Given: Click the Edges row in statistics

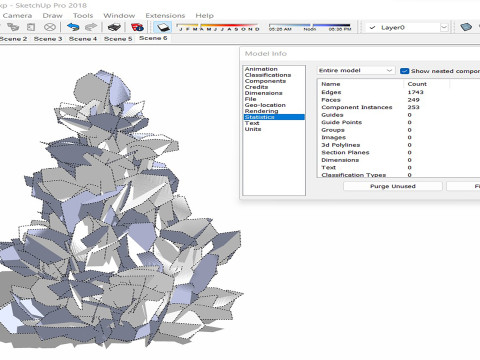Looking at the screenshot, I should click(399, 92).
